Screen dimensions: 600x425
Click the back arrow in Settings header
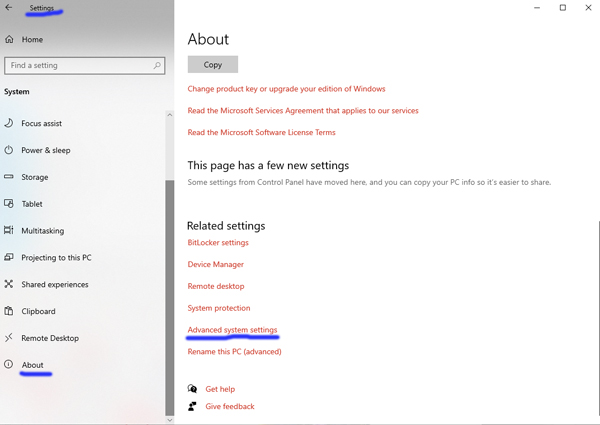pyautogui.click(x=9, y=7)
